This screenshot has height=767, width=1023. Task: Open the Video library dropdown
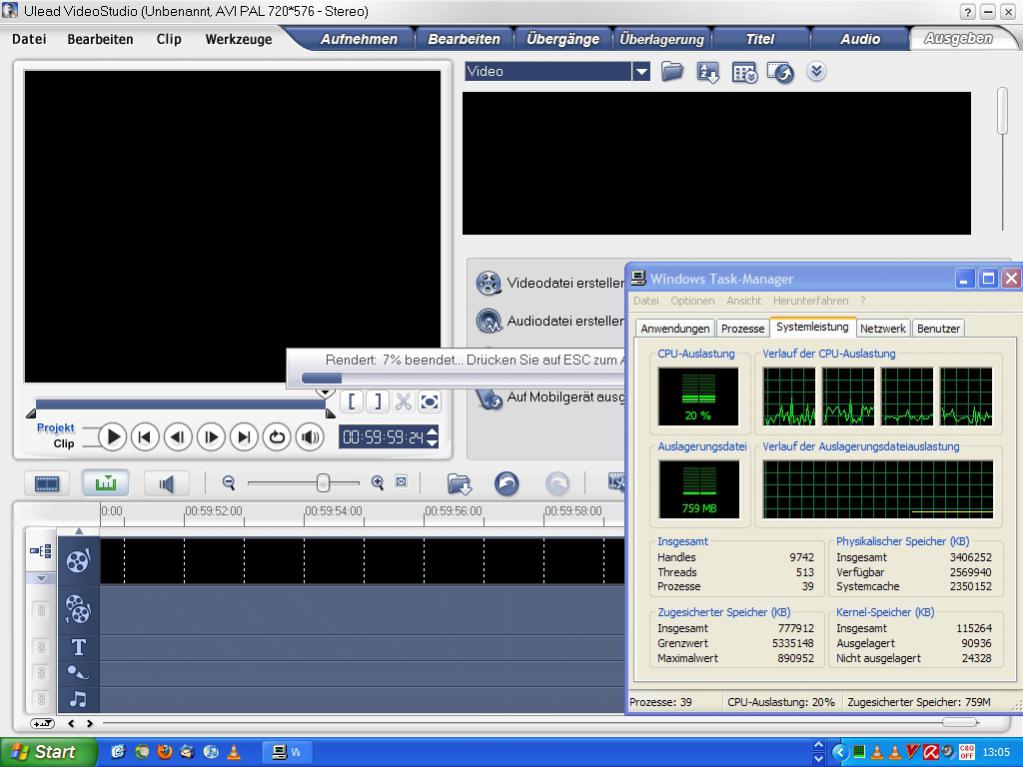[641, 71]
